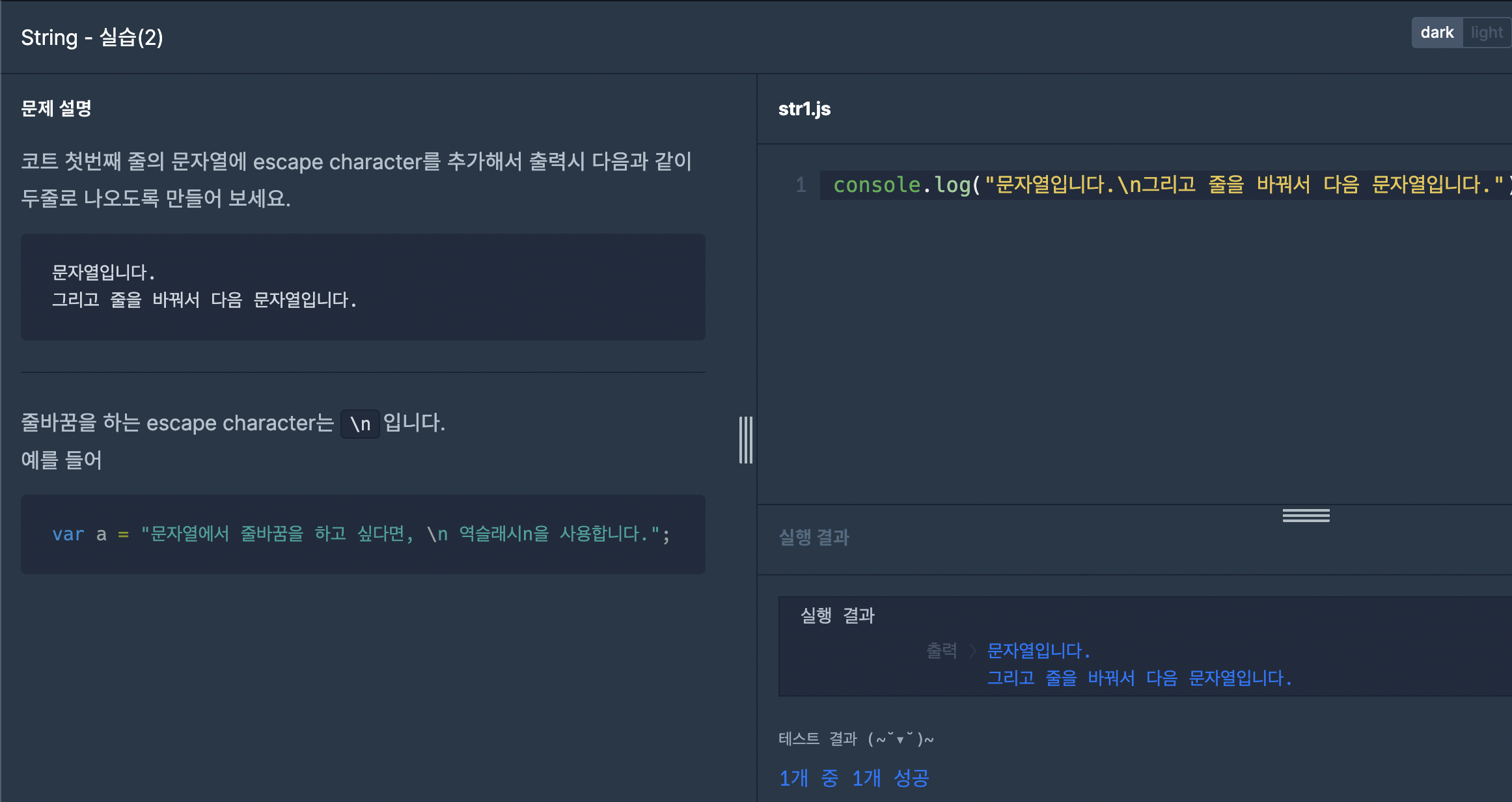This screenshot has width=1512, height=802.
Task: Click line number 1 in the editor gutter
Action: (801, 185)
